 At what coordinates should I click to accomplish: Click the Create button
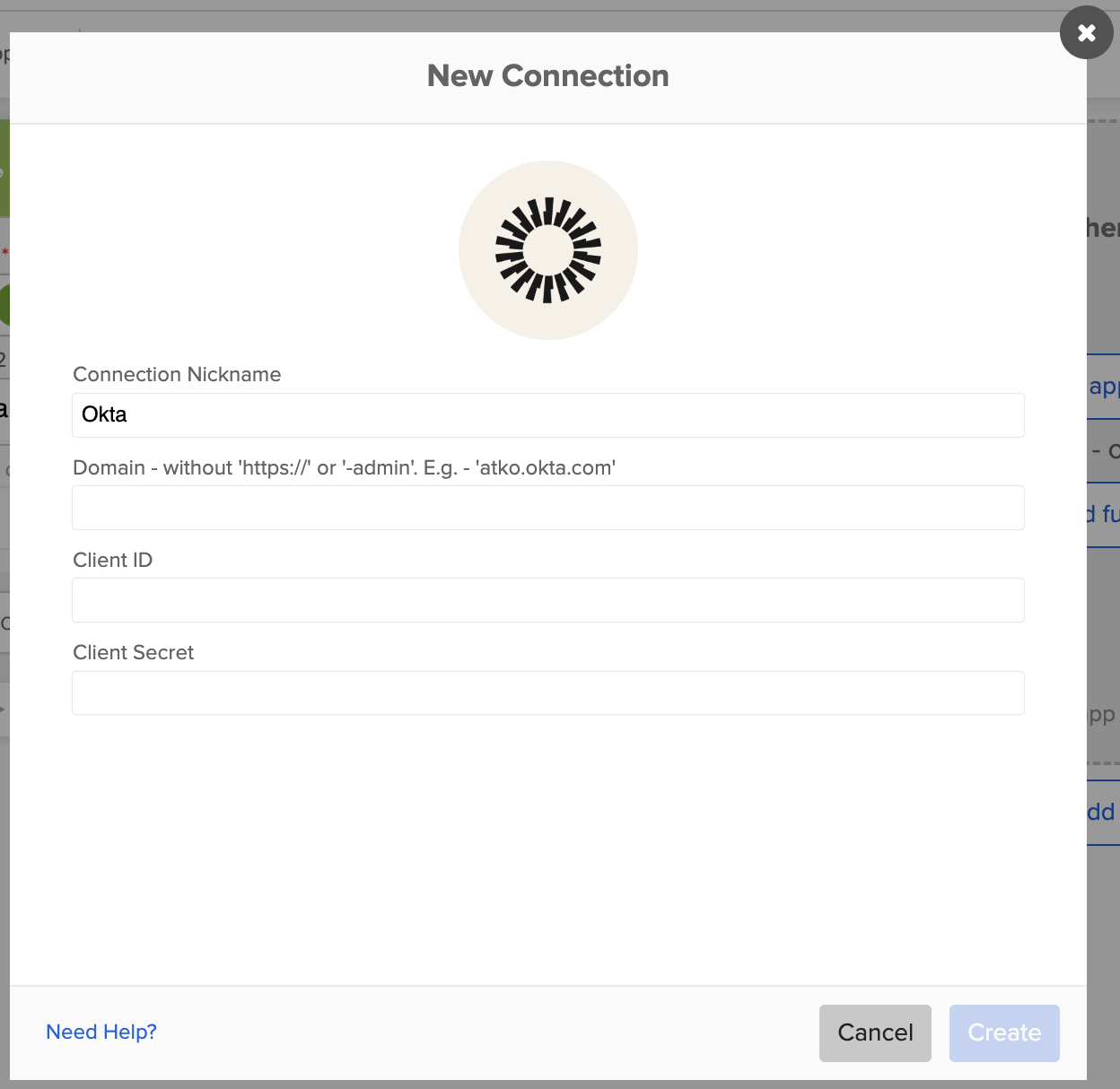[x=1003, y=1032]
